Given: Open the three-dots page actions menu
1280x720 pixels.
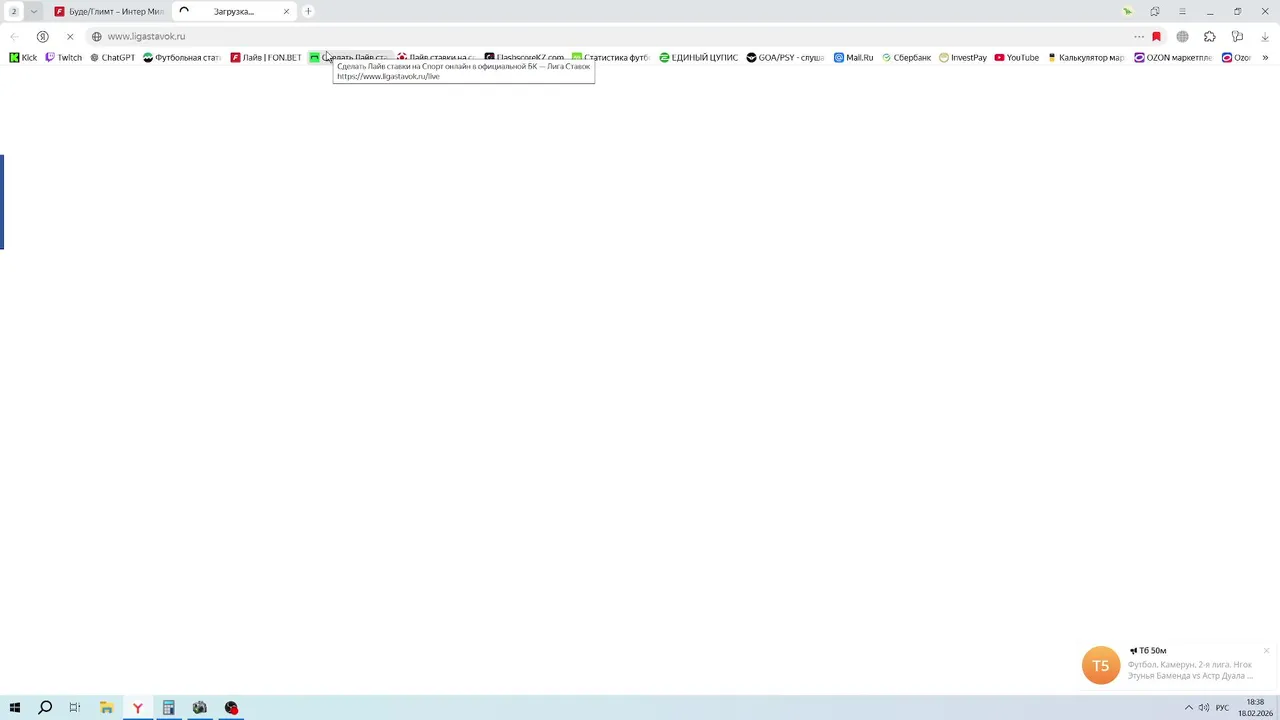Looking at the screenshot, I should click(1139, 36).
